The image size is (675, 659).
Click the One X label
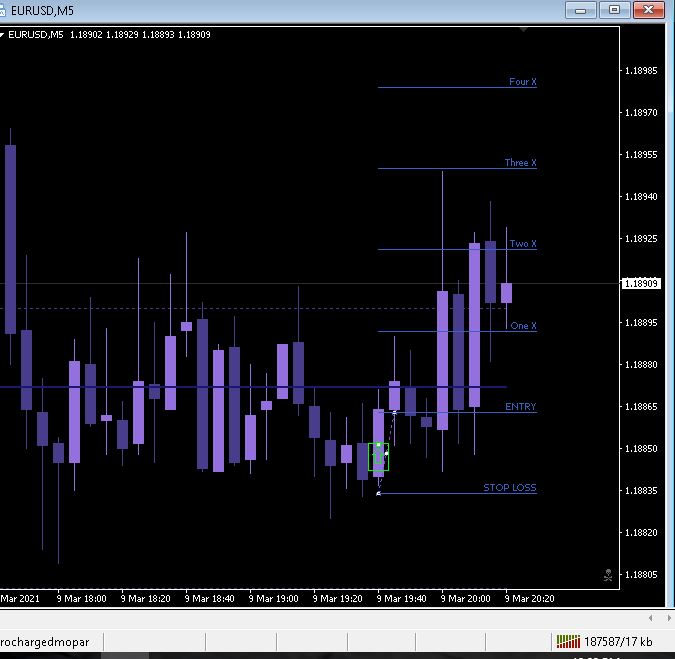tap(523, 326)
